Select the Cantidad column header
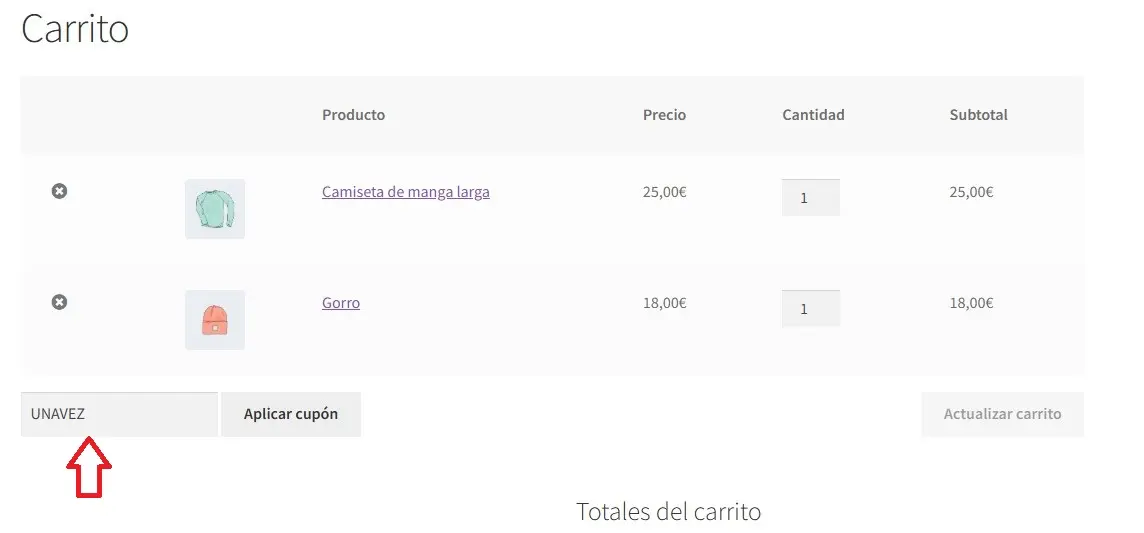This screenshot has width=1144, height=533. pos(813,115)
